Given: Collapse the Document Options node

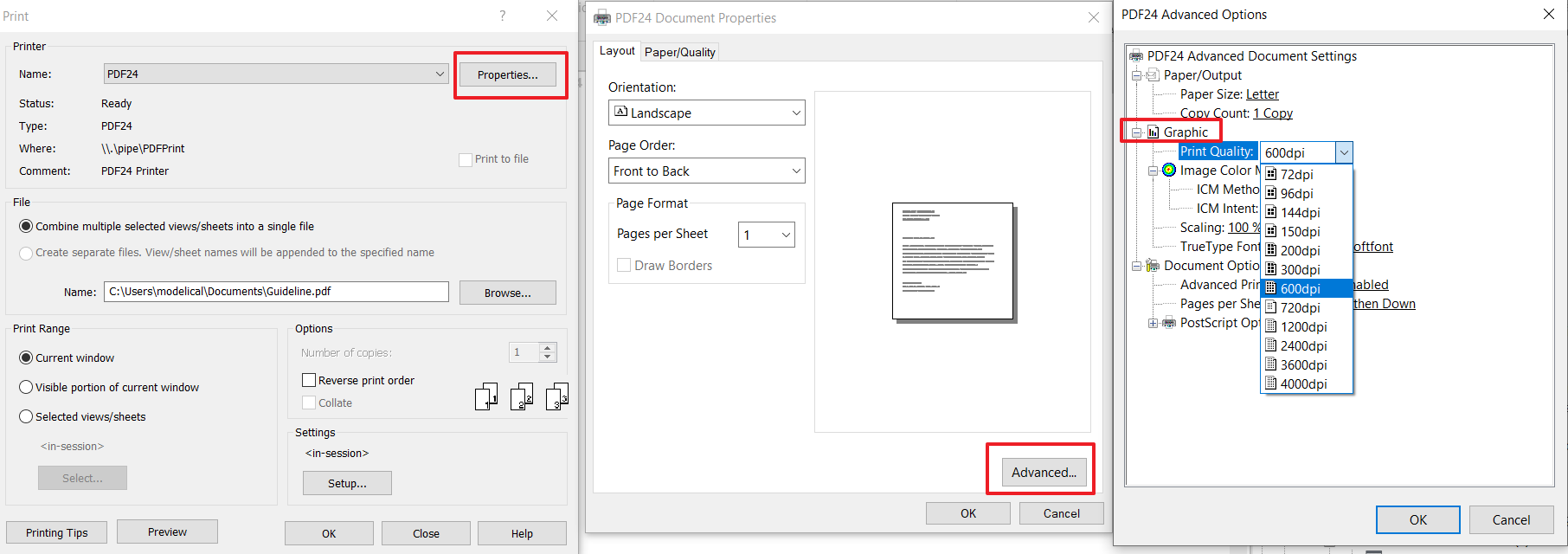Looking at the screenshot, I should 1137,266.
